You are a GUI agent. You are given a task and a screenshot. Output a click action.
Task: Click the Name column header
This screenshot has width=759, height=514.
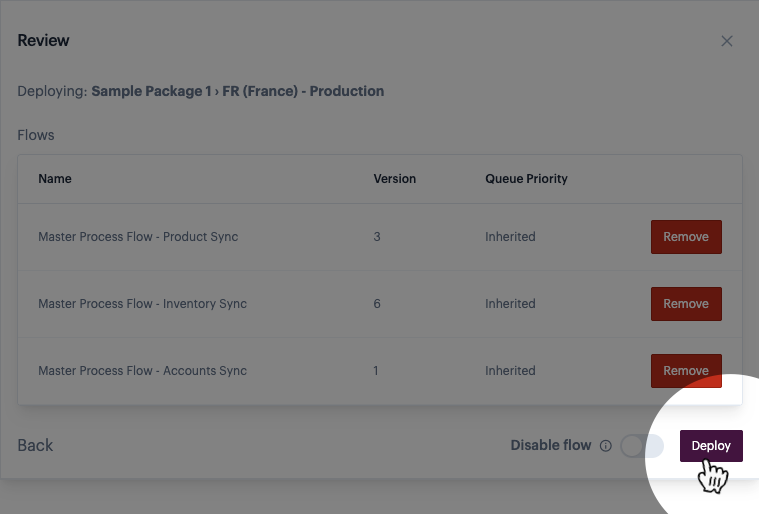coord(55,179)
